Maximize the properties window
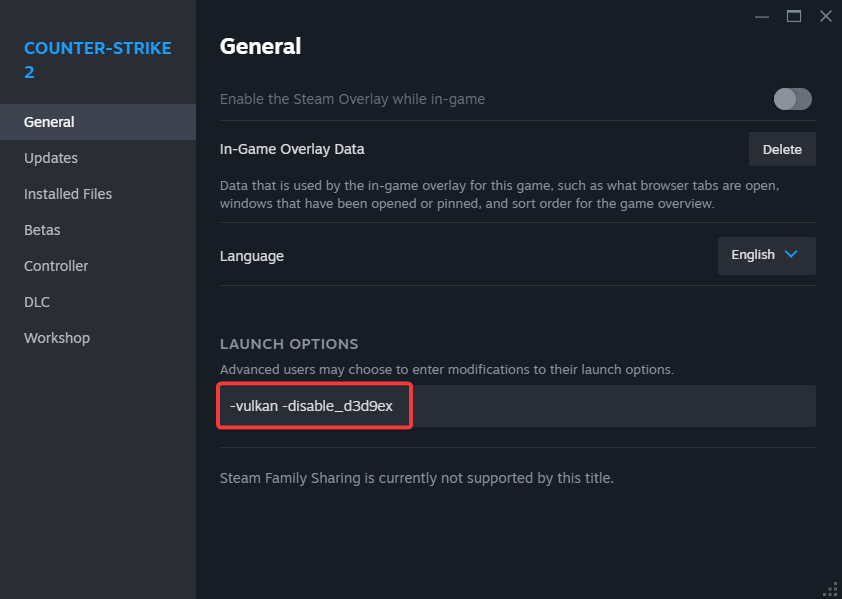The height and width of the screenshot is (599, 842). (x=794, y=16)
